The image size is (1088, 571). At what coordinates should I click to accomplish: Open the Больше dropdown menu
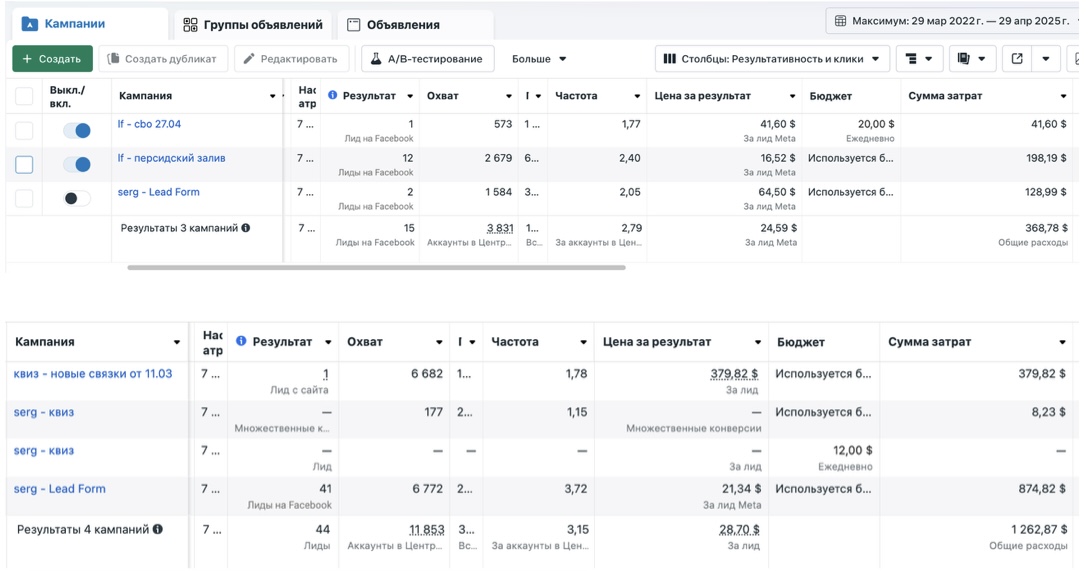coord(539,59)
